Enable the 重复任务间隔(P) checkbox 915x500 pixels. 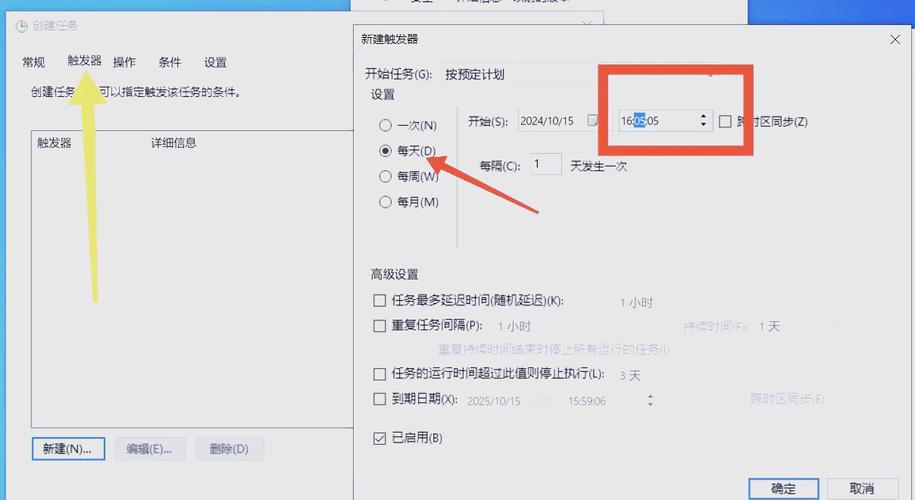point(379,326)
